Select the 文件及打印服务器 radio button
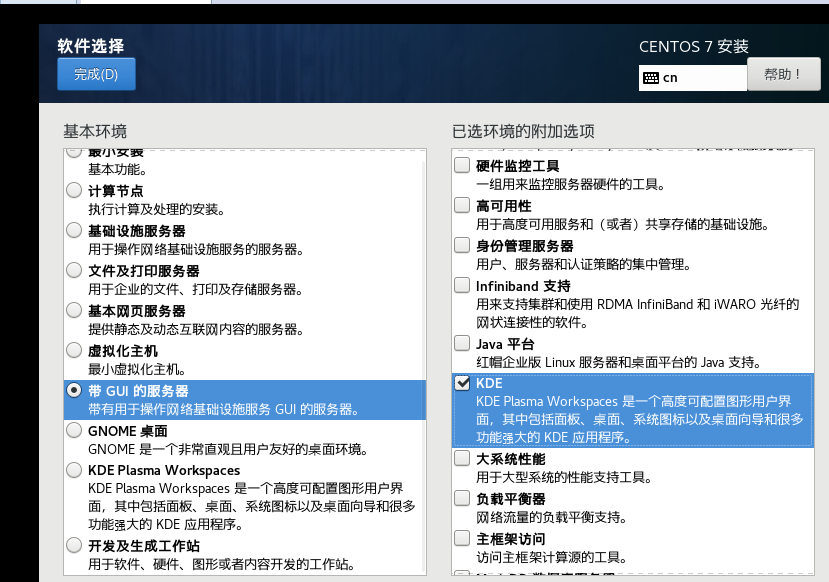Screen dimensions: 829x582 coord(74,270)
